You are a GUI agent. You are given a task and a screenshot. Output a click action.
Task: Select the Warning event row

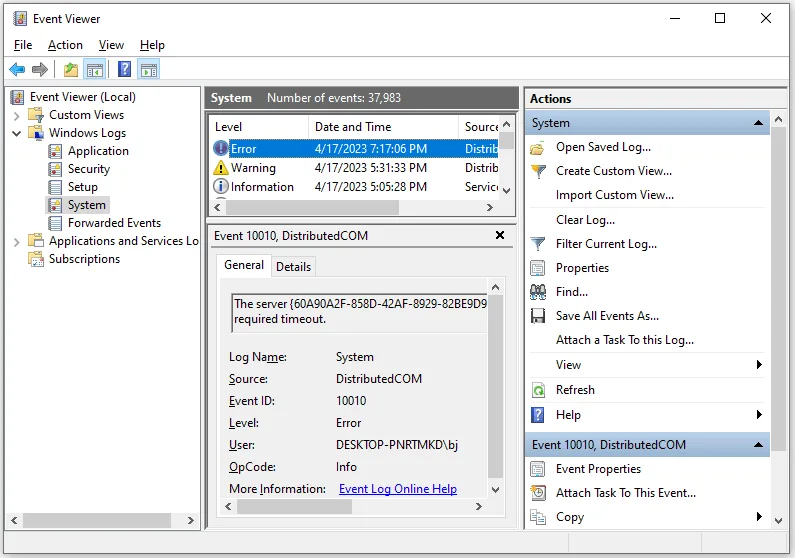point(355,168)
